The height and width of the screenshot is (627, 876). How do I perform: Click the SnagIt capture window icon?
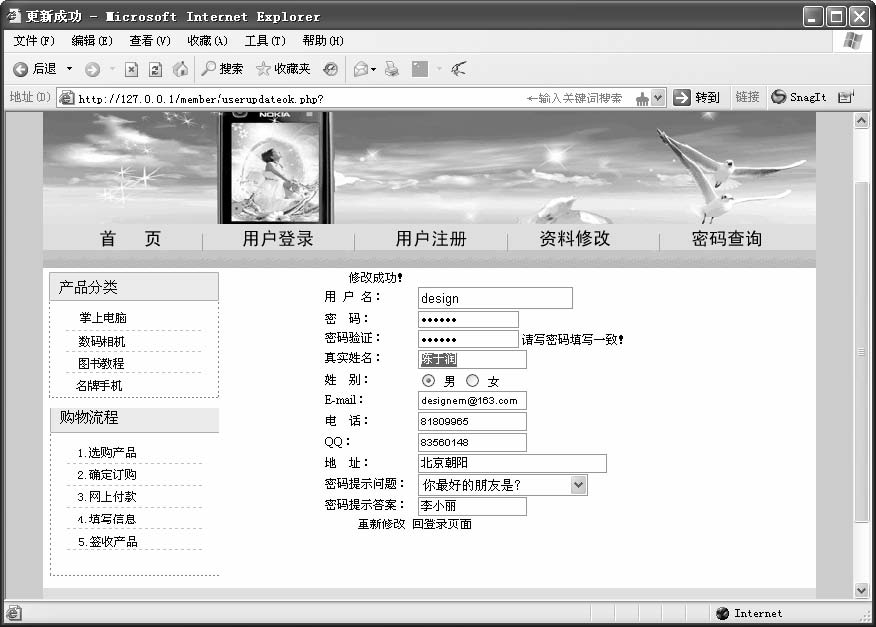click(x=846, y=97)
